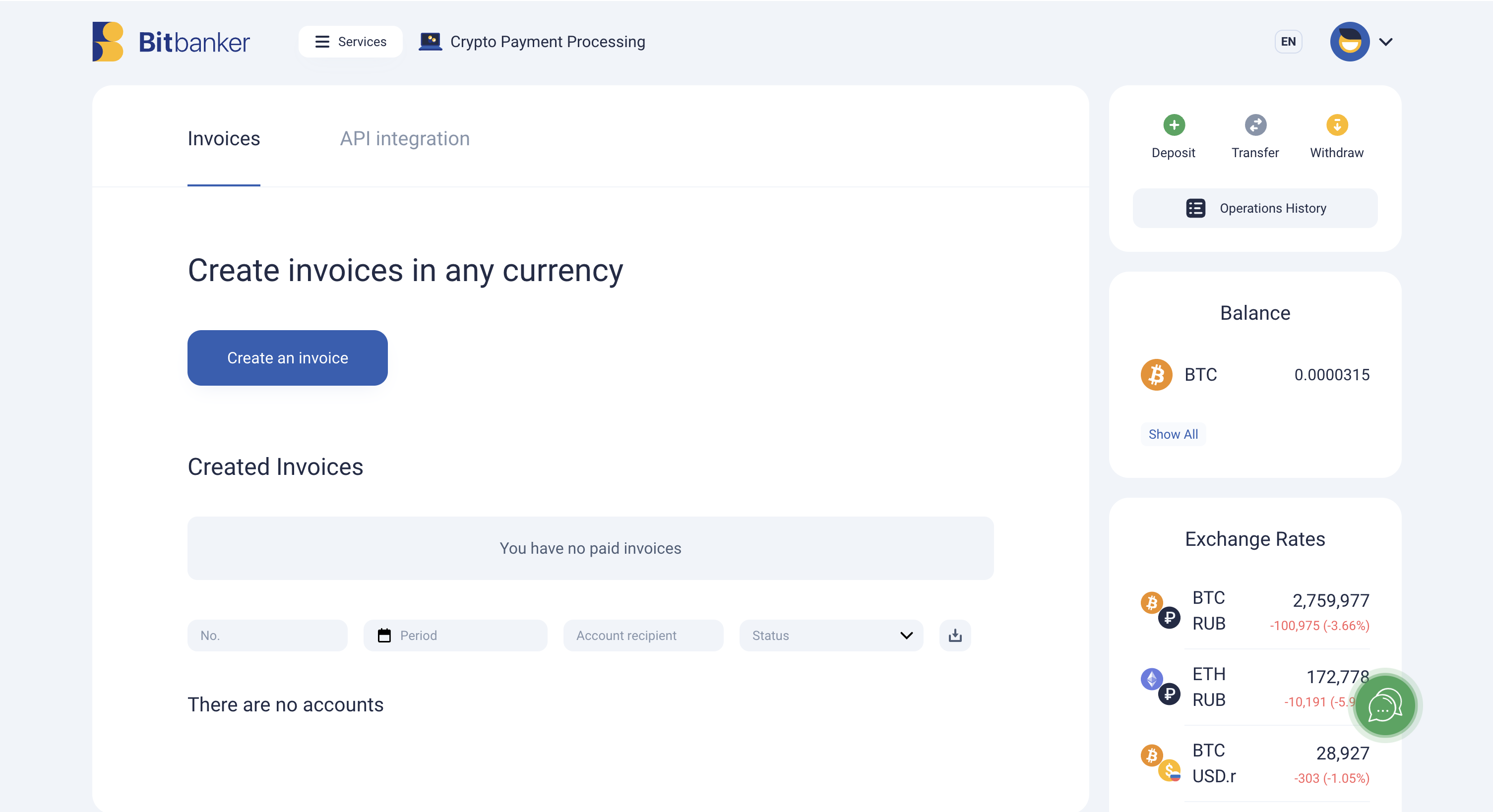
Task: Select the Invoices tab
Action: pyautogui.click(x=224, y=138)
